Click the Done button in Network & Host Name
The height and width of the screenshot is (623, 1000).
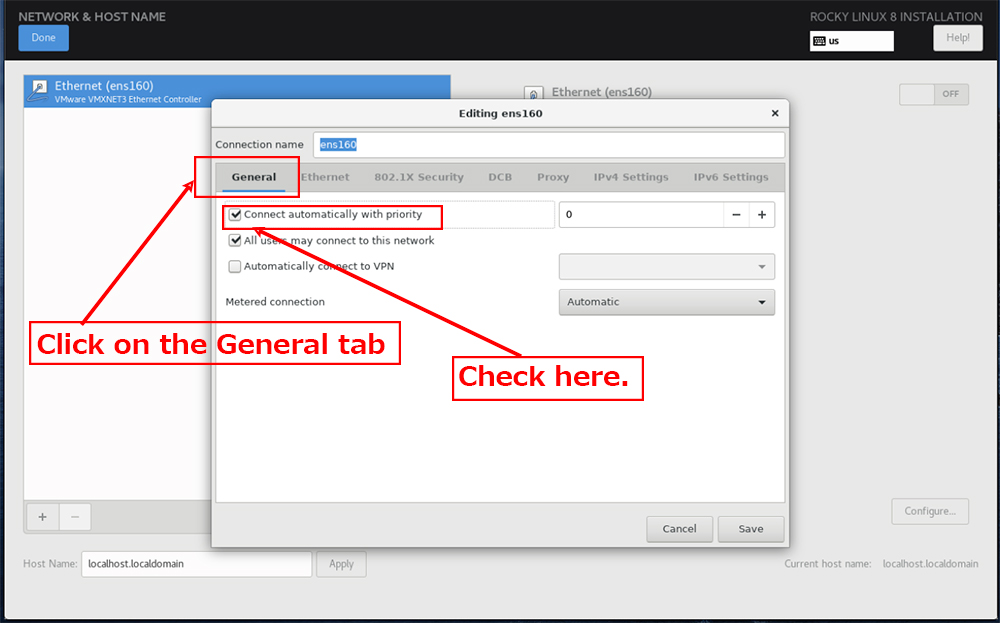(43, 38)
